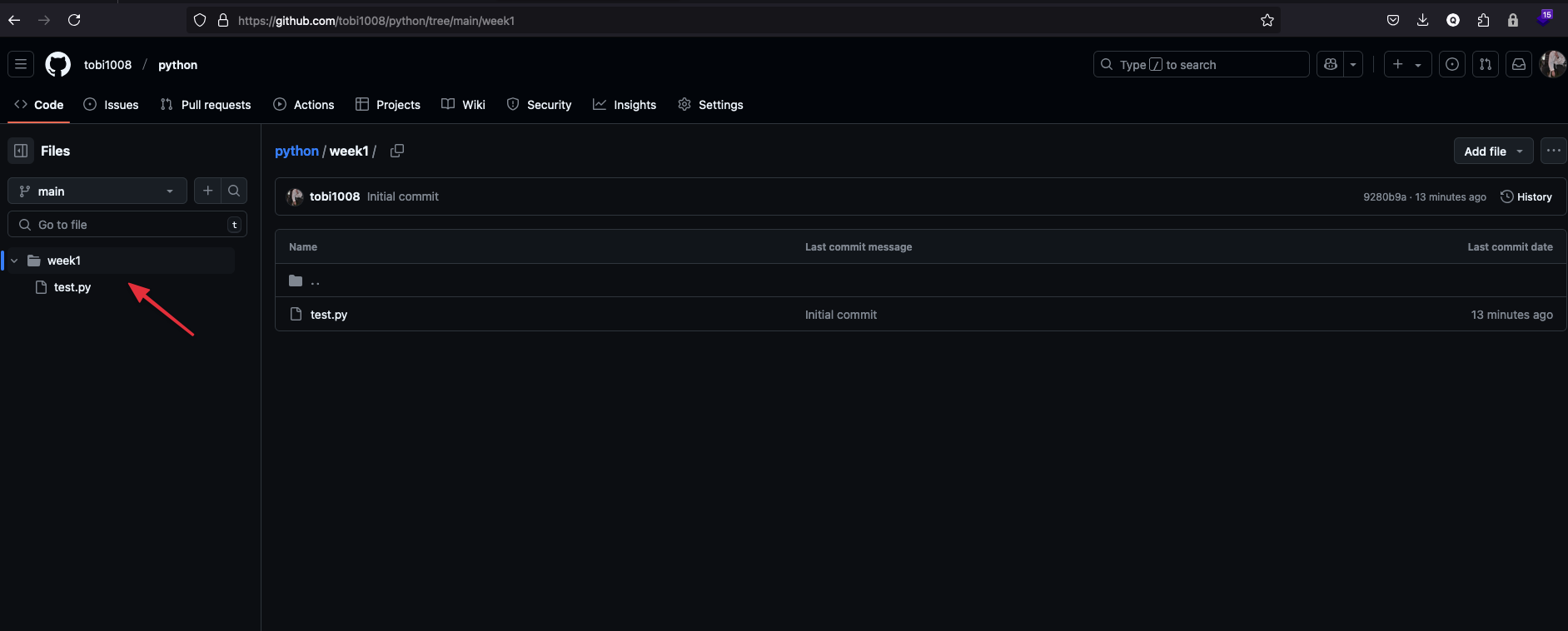Click the search files magnifier icon
1568x631 pixels.
(234, 191)
